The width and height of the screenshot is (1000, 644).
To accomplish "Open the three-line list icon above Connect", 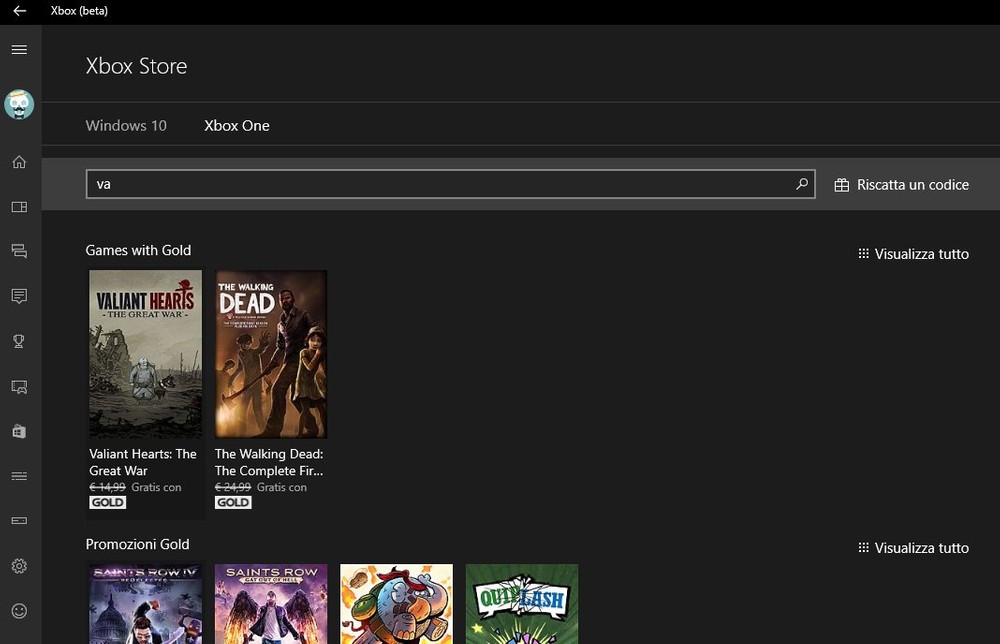I will point(19,476).
